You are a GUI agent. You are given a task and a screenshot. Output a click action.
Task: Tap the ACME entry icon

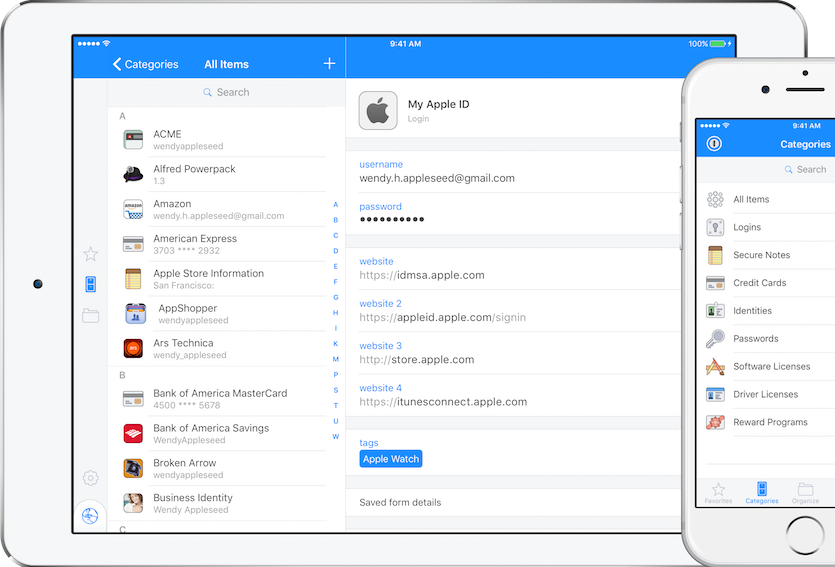133,139
